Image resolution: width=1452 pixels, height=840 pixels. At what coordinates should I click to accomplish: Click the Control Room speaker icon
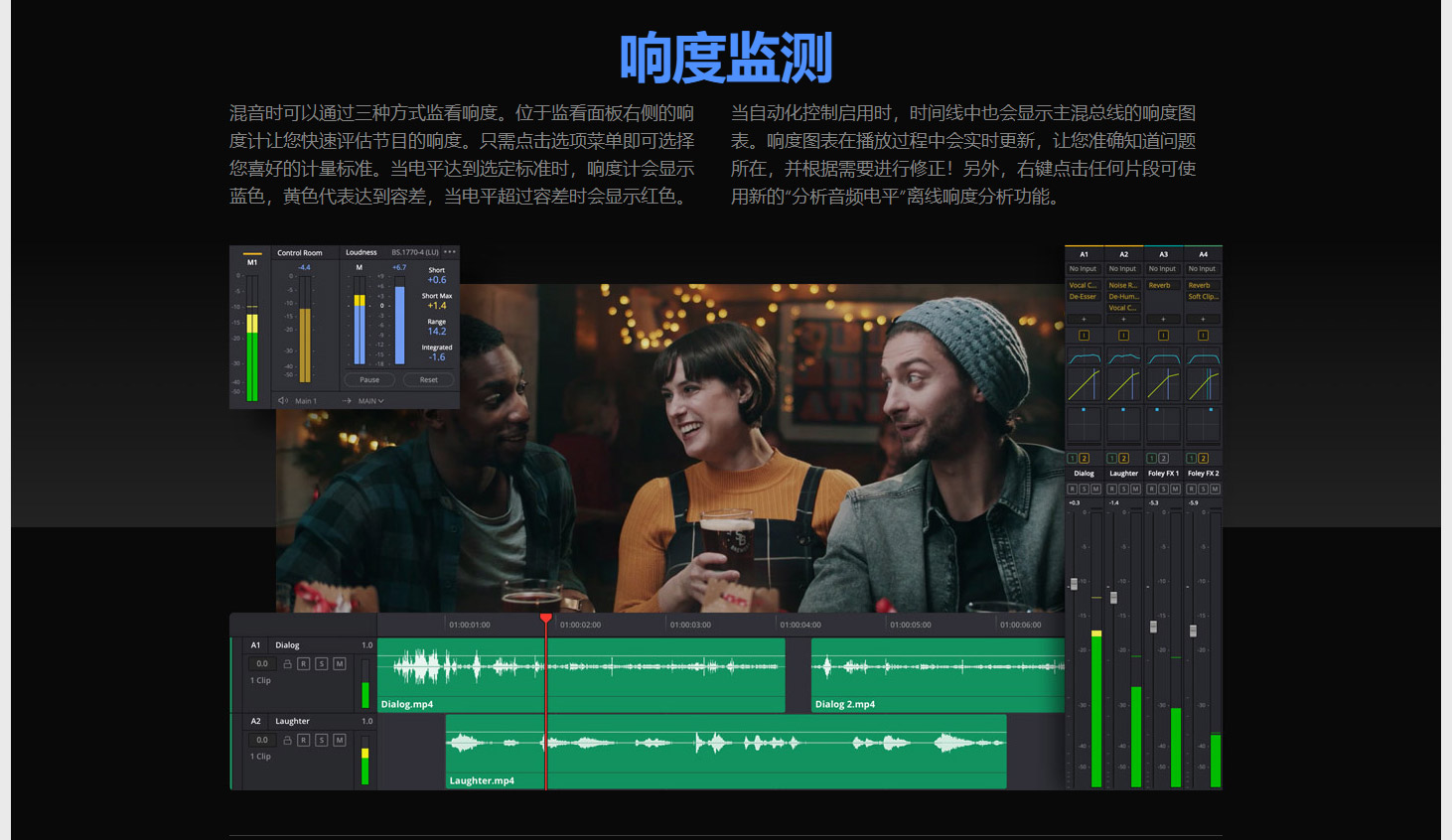click(283, 401)
